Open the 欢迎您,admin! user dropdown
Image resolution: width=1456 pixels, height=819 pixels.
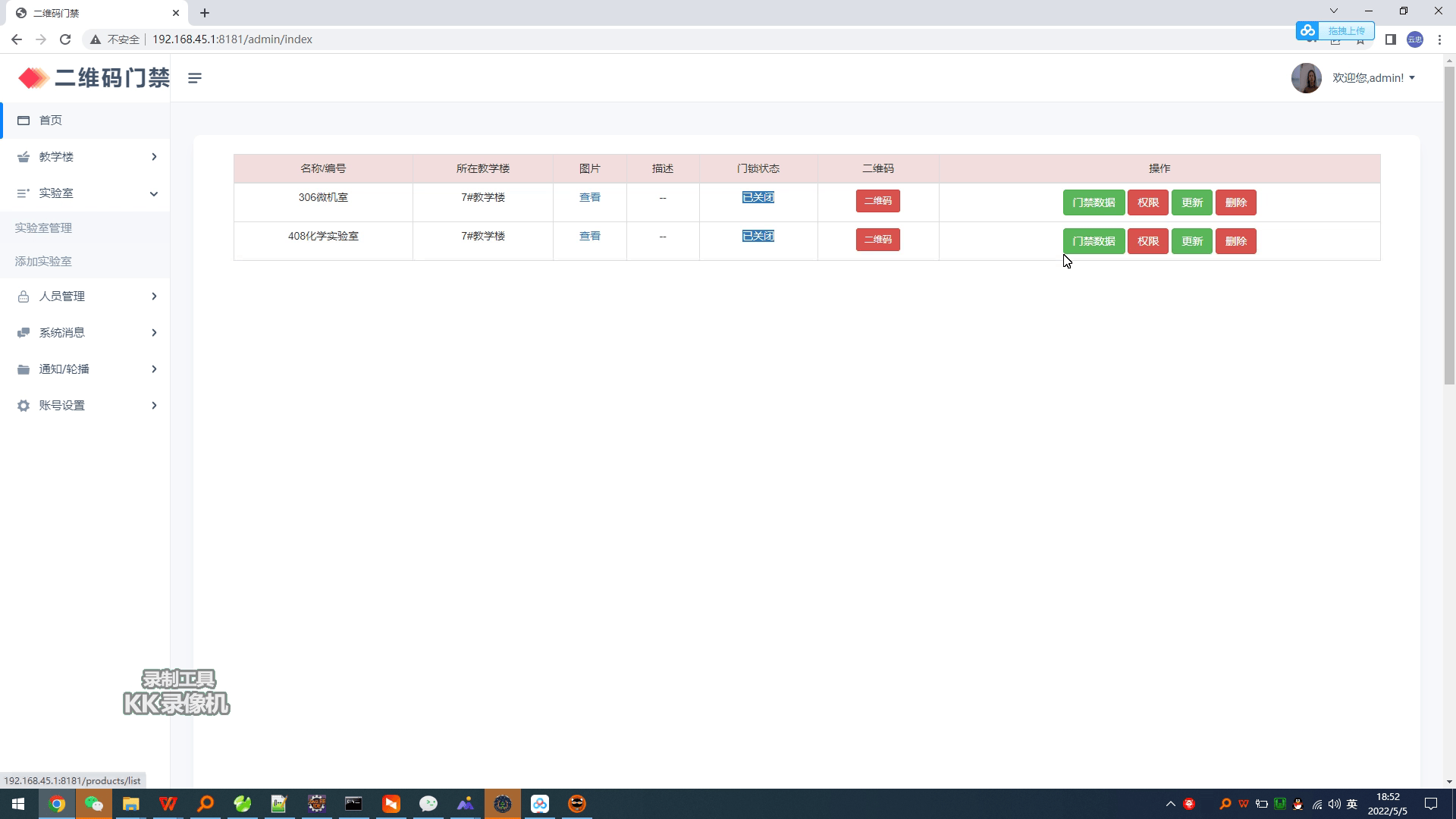[x=1373, y=78]
